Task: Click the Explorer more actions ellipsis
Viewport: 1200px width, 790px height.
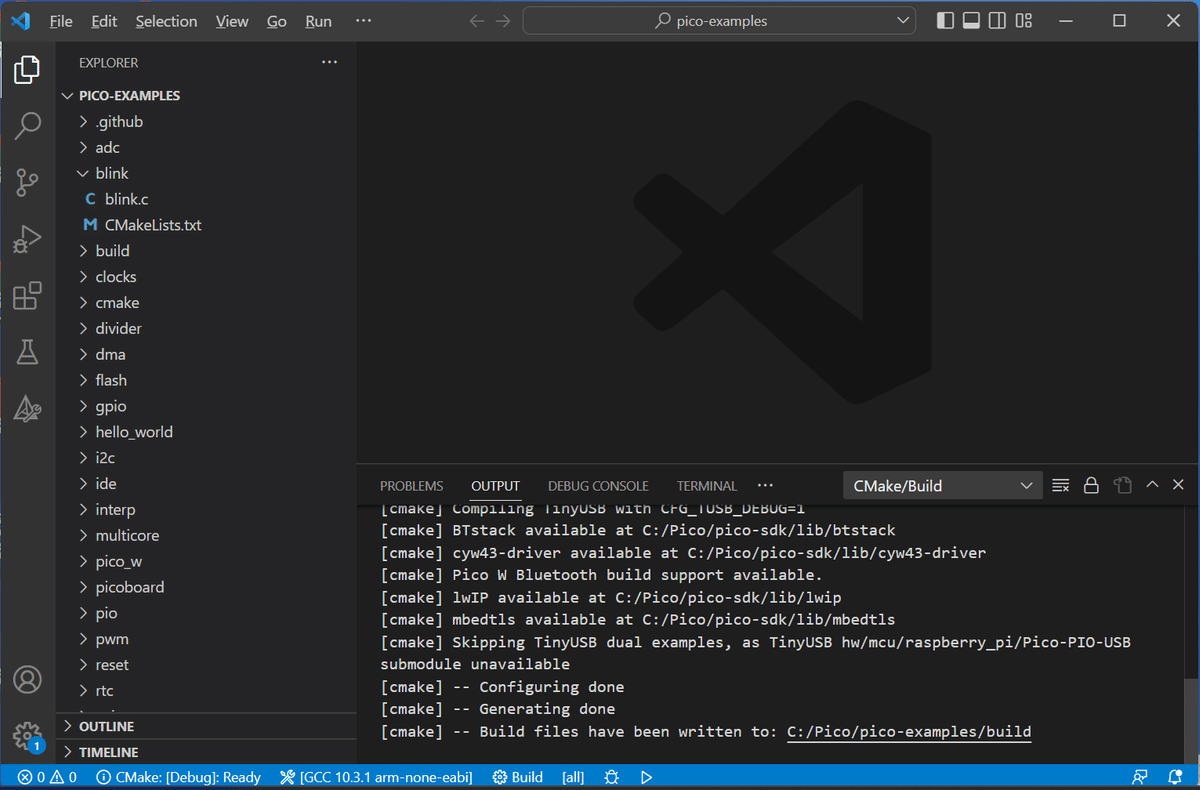Action: [x=329, y=62]
